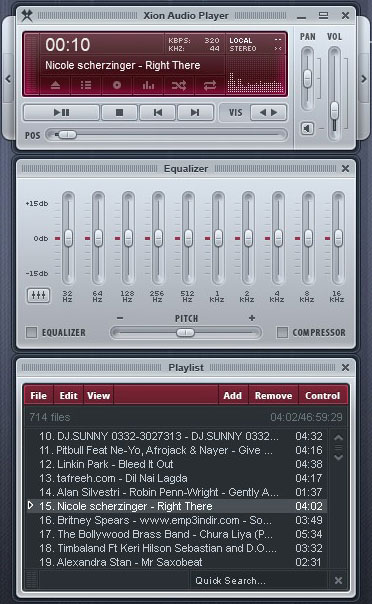Enable the COMPRESSOR checkbox

click(x=282, y=332)
